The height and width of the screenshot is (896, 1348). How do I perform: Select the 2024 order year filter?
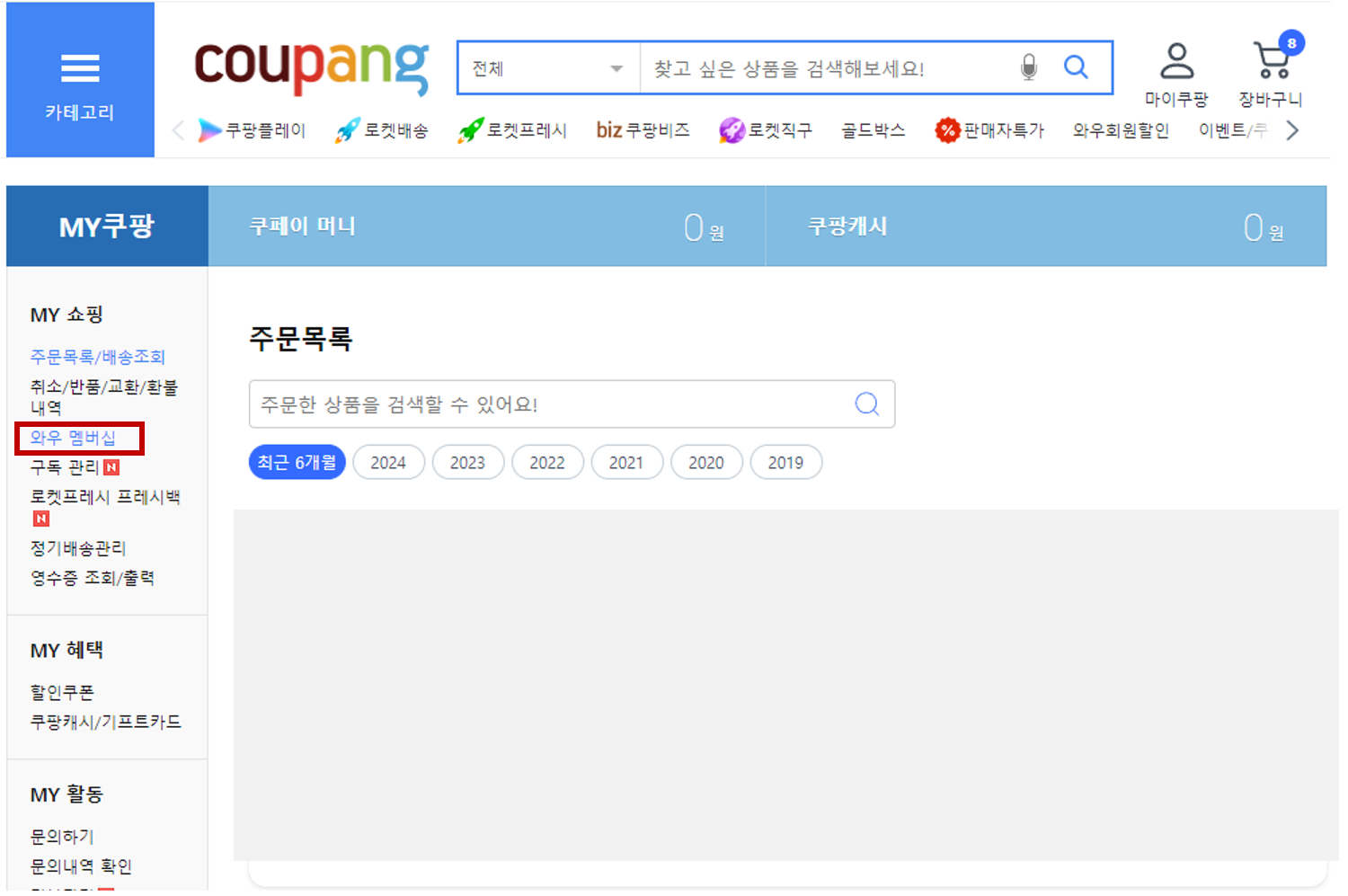click(388, 462)
